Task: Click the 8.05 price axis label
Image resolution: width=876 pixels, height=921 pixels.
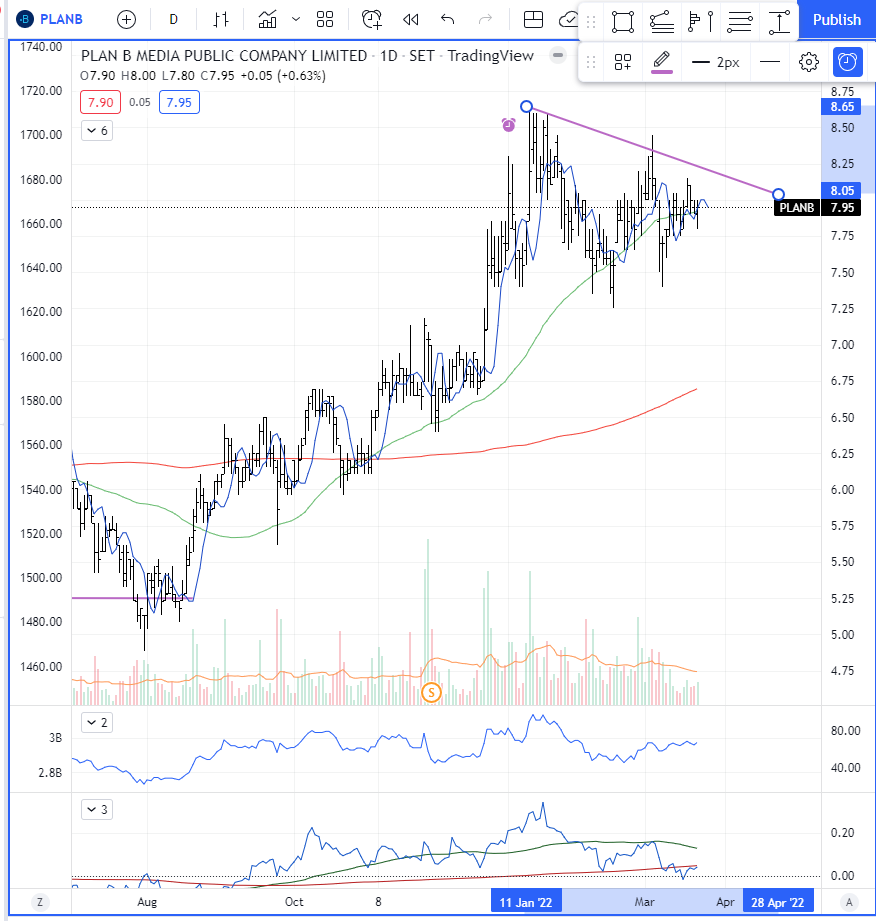Action: point(841,190)
